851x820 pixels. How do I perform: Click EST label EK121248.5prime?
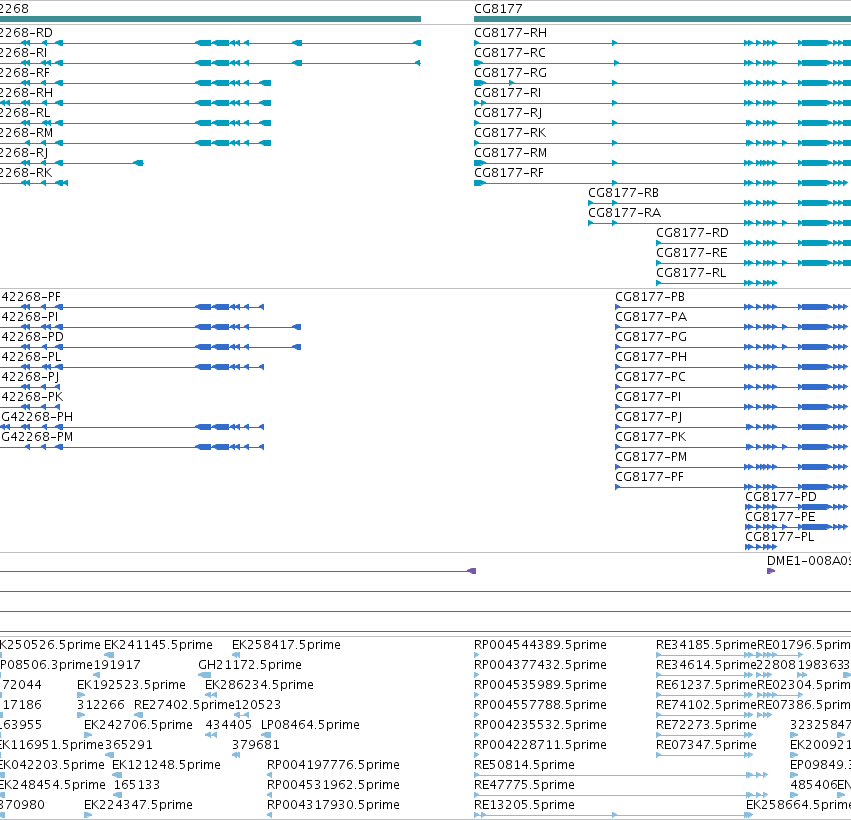click(x=166, y=765)
